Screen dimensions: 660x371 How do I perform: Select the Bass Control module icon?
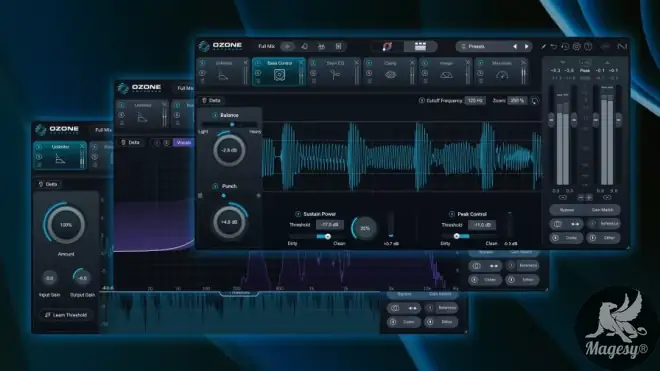point(279,75)
